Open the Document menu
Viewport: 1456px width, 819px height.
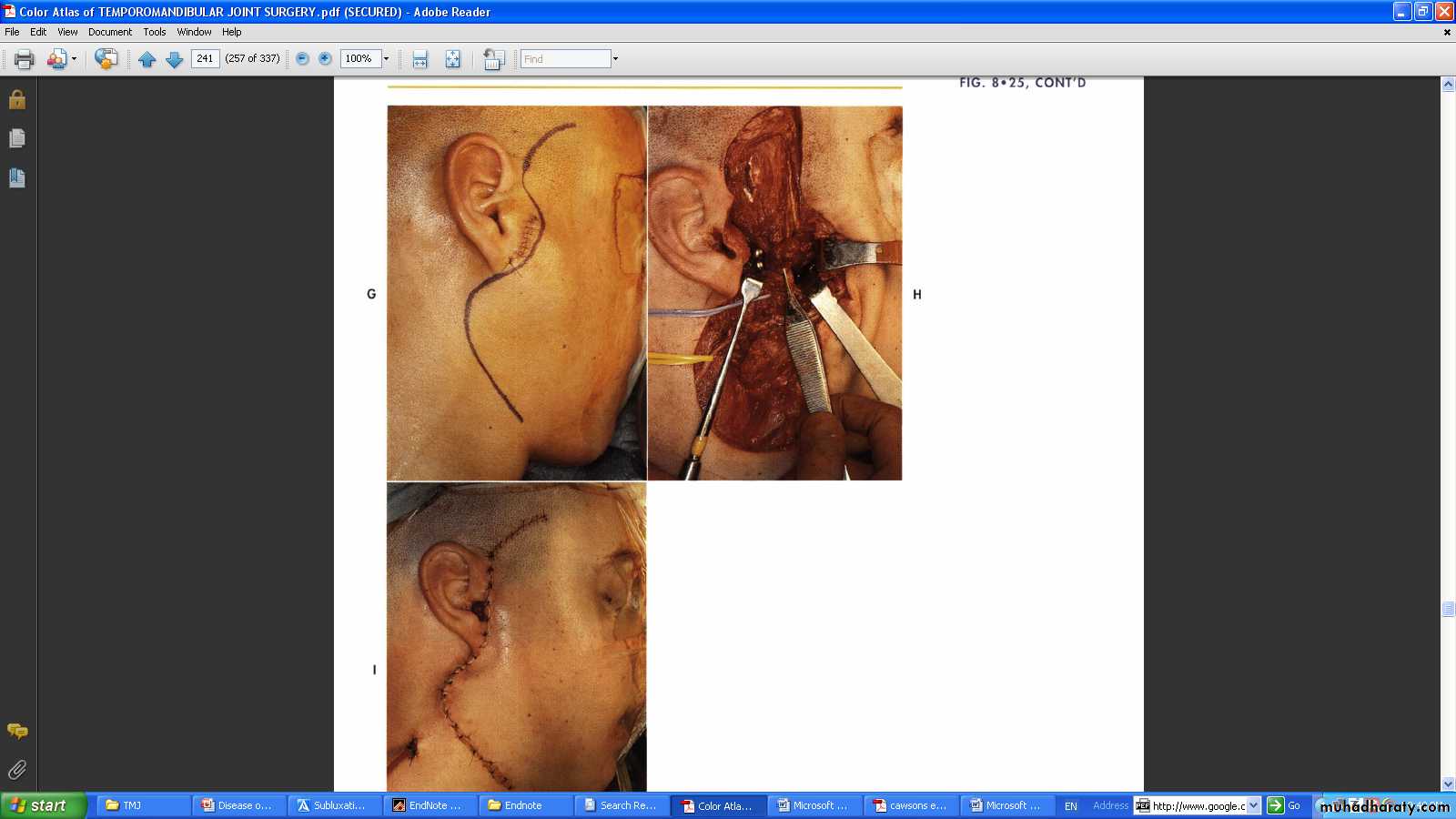[109, 32]
